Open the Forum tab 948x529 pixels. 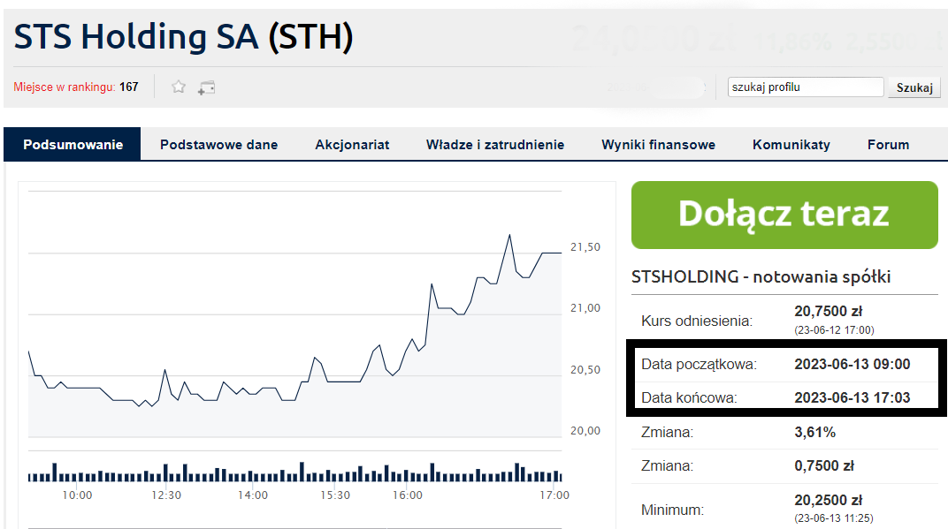pos(888,144)
